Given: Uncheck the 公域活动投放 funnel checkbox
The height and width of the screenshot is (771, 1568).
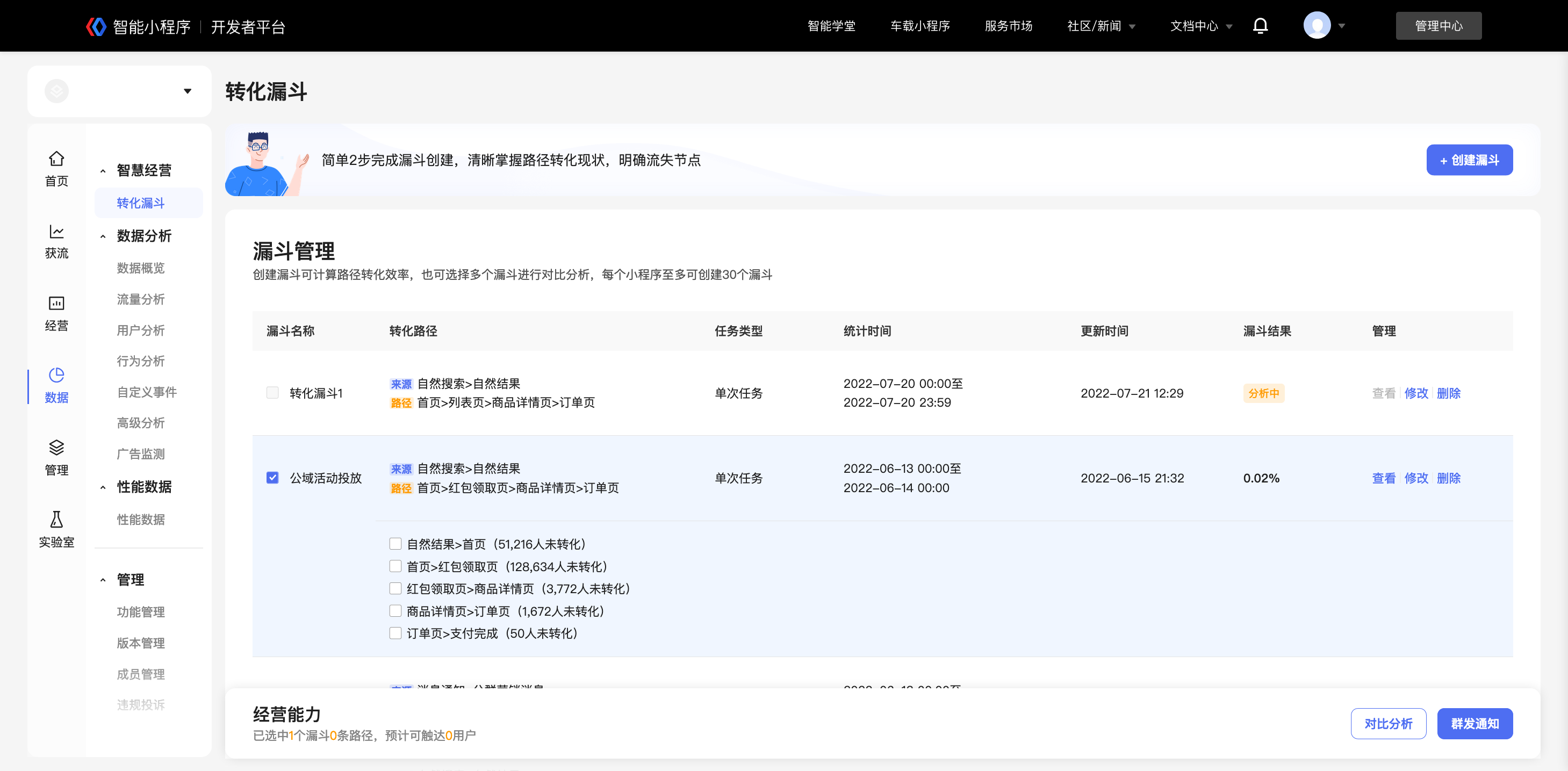Looking at the screenshot, I should tap(272, 478).
